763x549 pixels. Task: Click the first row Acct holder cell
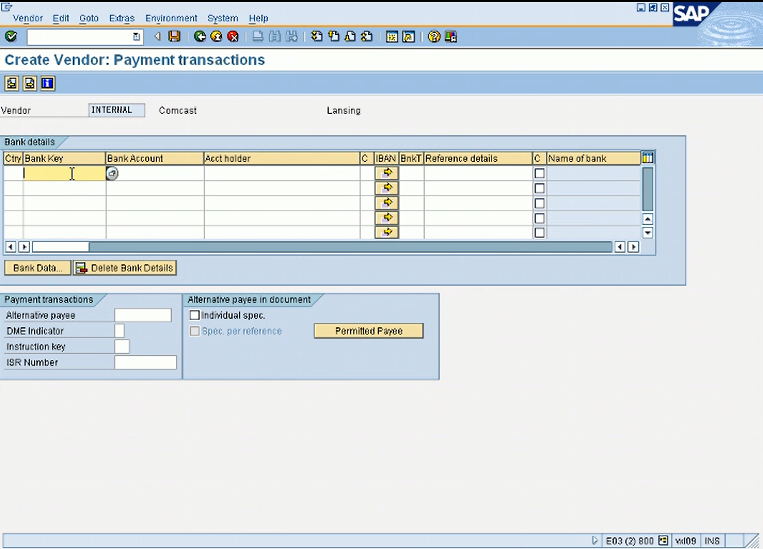pos(282,173)
